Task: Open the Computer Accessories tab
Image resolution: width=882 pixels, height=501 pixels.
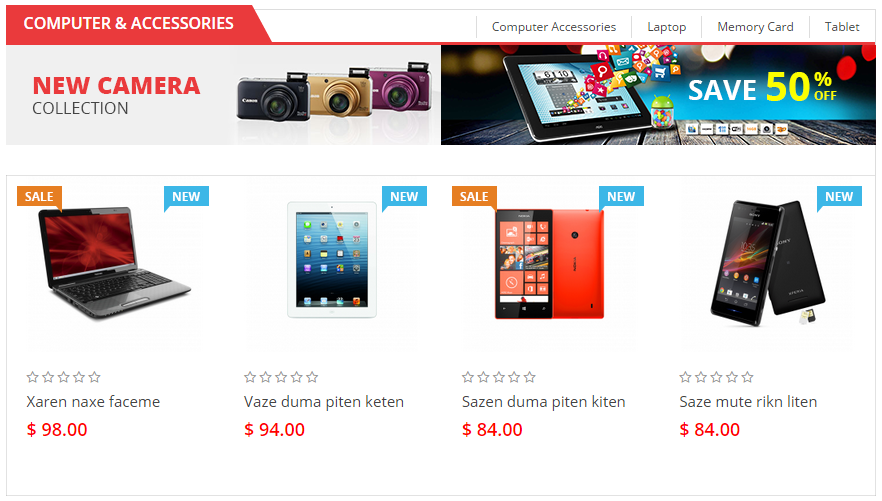Action: tap(554, 27)
